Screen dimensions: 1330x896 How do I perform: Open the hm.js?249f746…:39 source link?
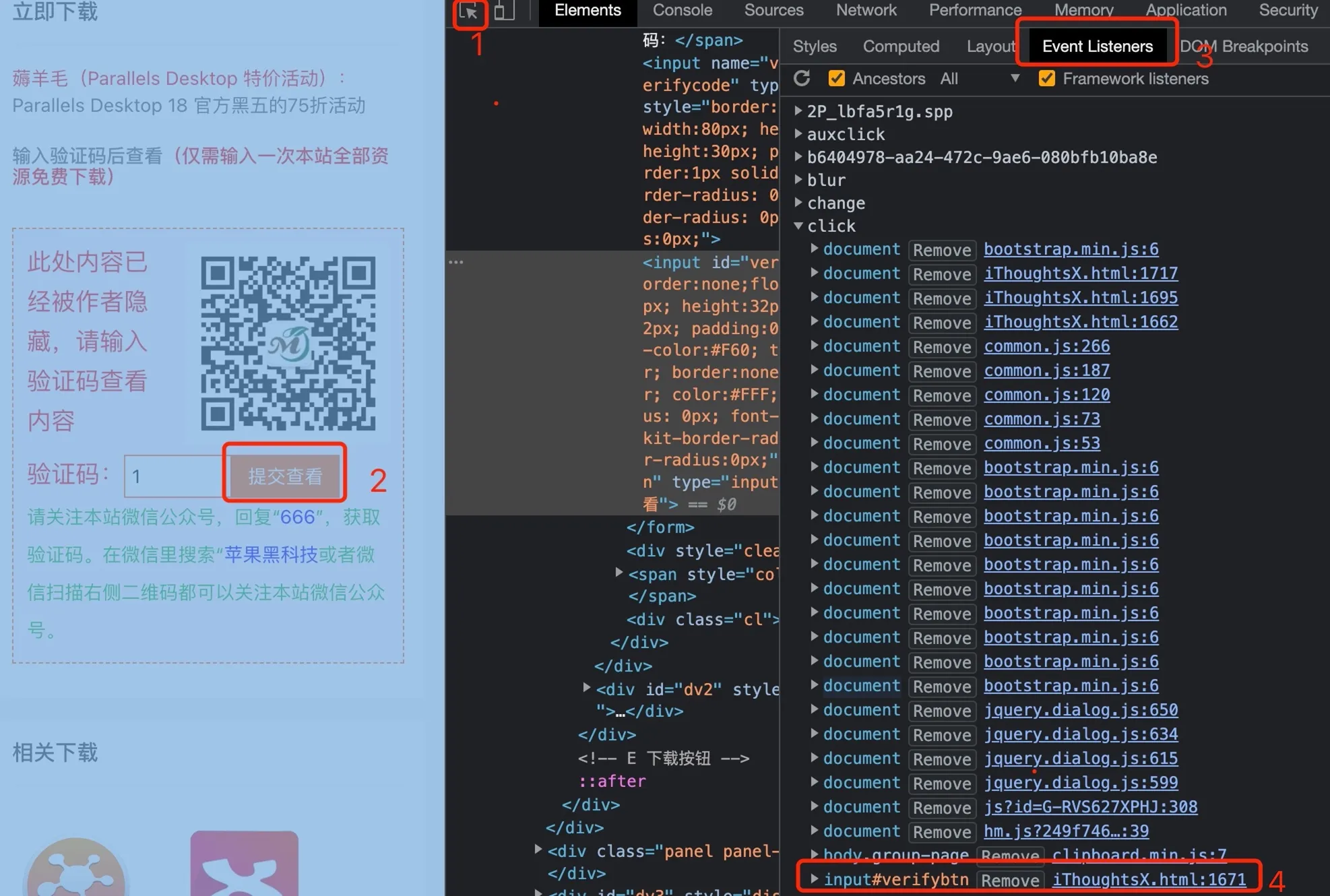(x=1066, y=831)
